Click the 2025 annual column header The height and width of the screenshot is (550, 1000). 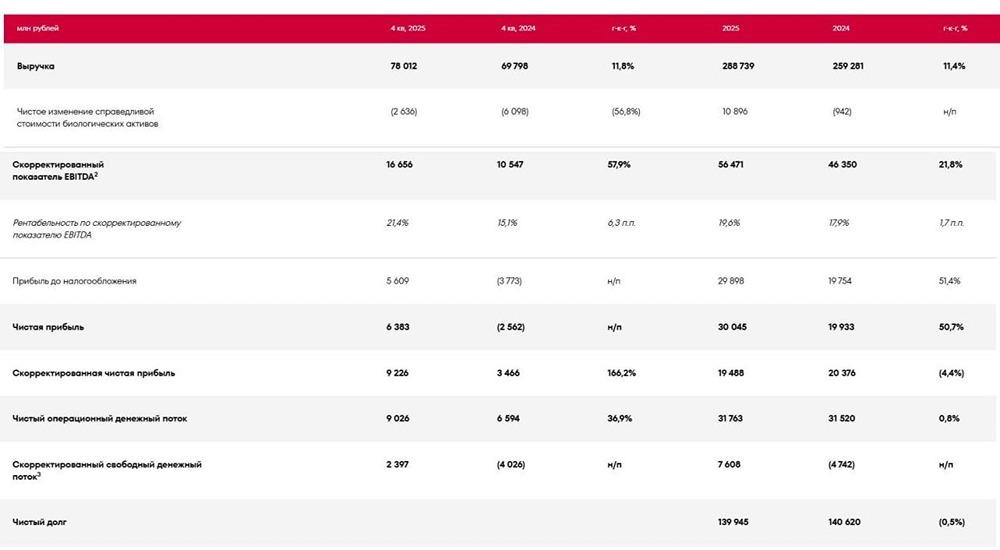pyautogui.click(x=731, y=29)
